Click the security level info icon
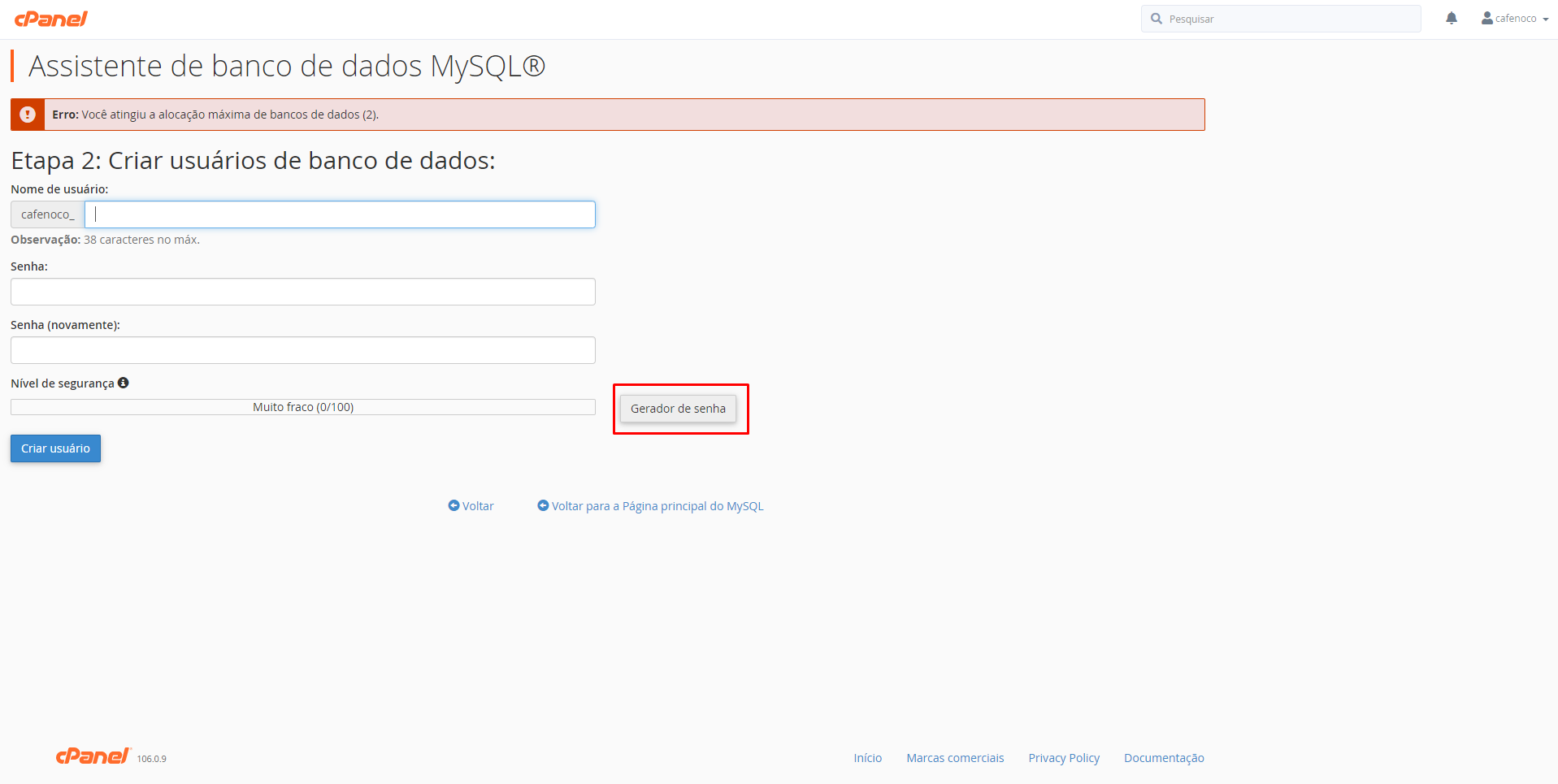The width and height of the screenshot is (1558, 784). 124,383
